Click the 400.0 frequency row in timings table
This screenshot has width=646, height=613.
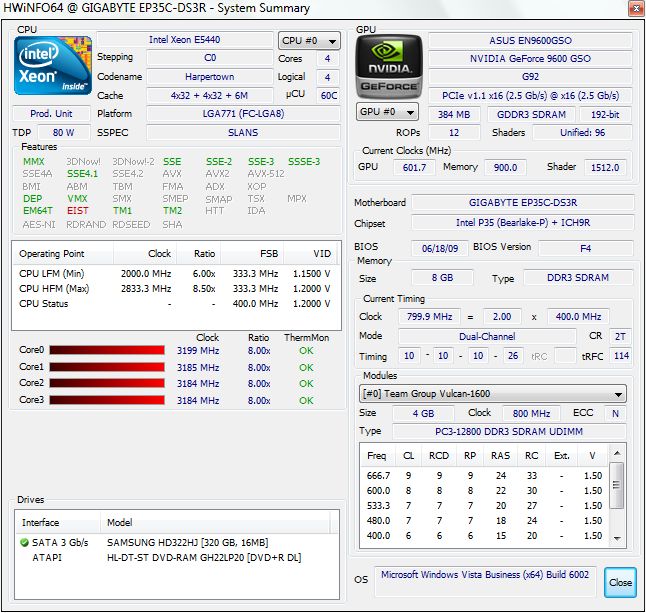tap(484, 536)
